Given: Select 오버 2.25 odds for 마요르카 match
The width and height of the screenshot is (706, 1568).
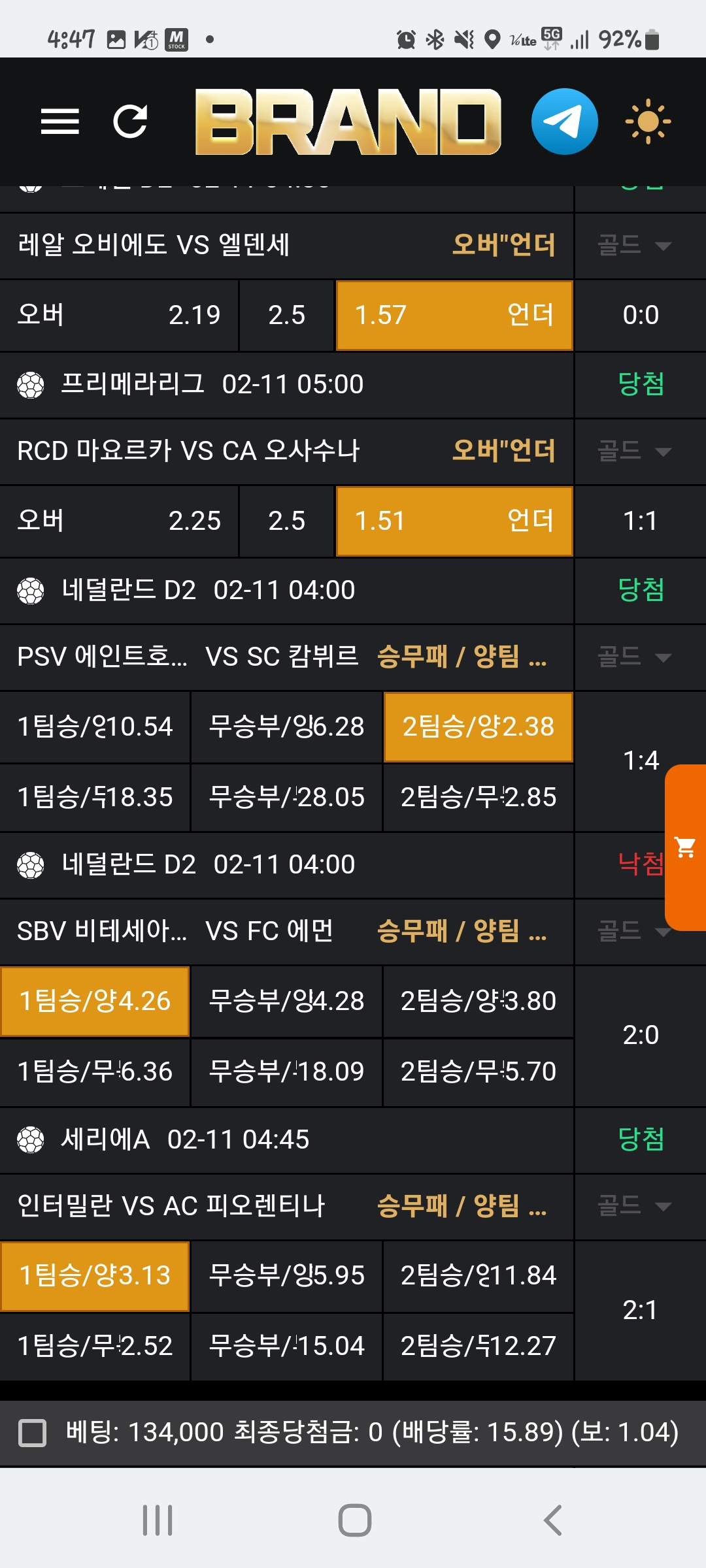Looking at the screenshot, I should coord(119,521).
